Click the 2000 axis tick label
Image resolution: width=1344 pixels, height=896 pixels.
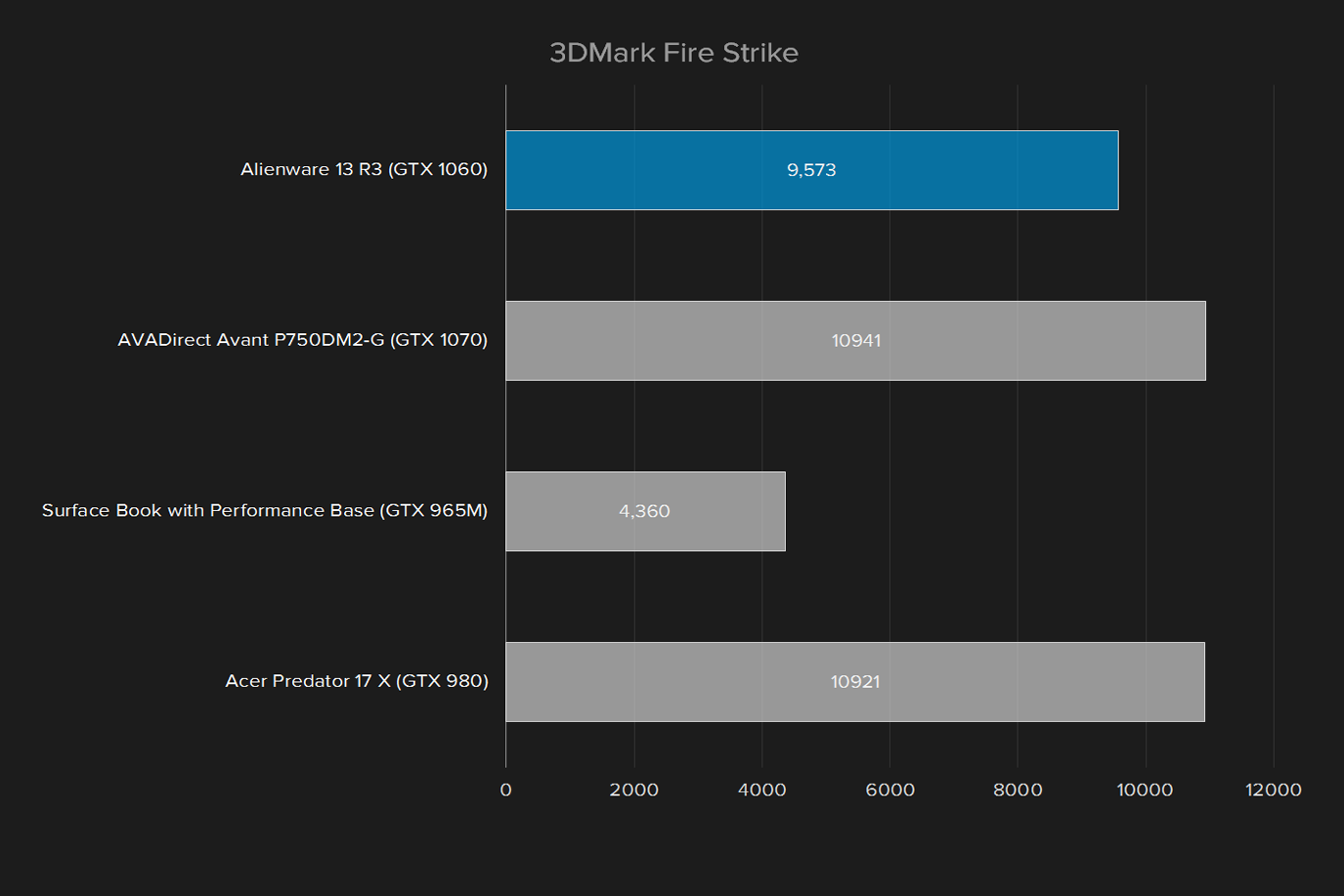coord(633,789)
